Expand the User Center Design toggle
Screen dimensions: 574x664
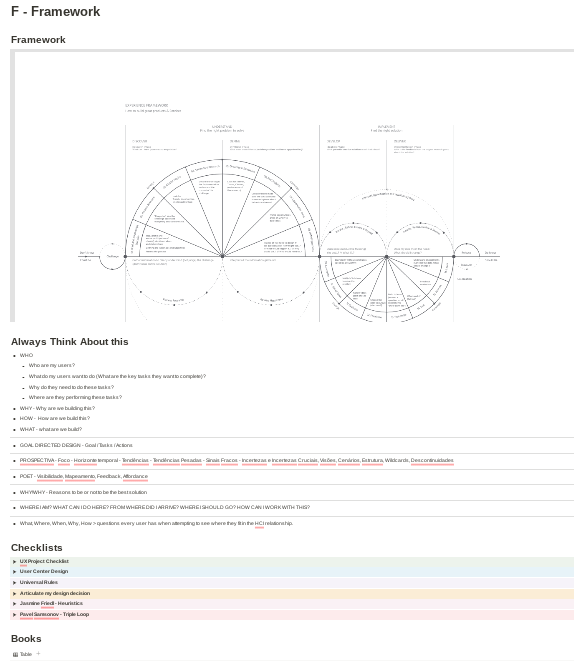pyautogui.click(x=14, y=572)
